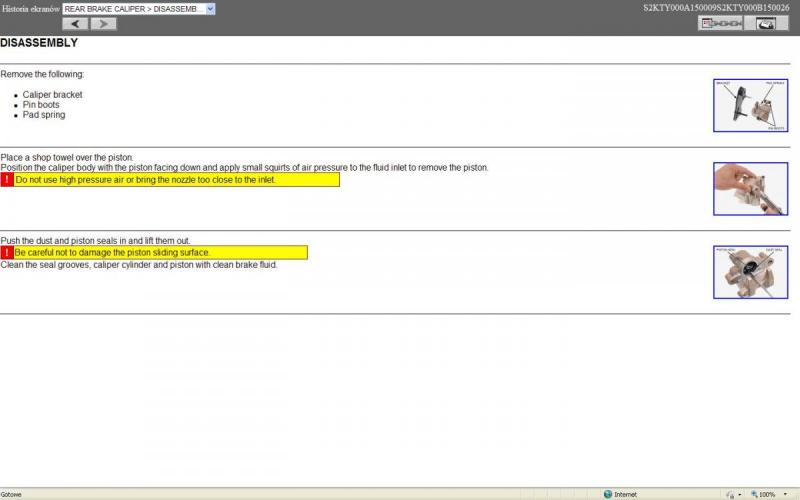
Task: Click the back arrow navigation button
Action: click(75, 24)
